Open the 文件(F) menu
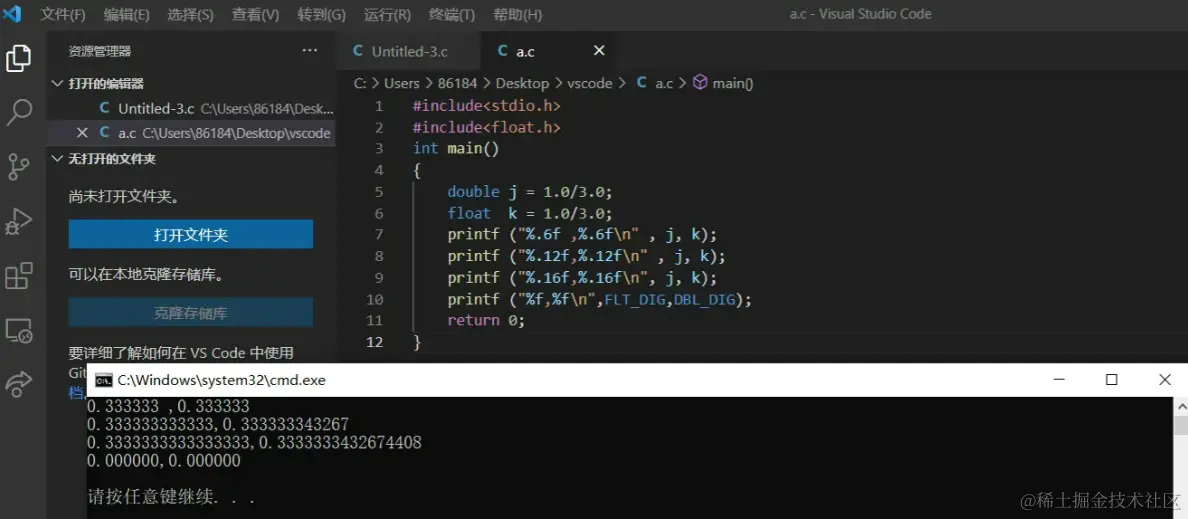This screenshot has width=1188, height=519. [62, 14]
